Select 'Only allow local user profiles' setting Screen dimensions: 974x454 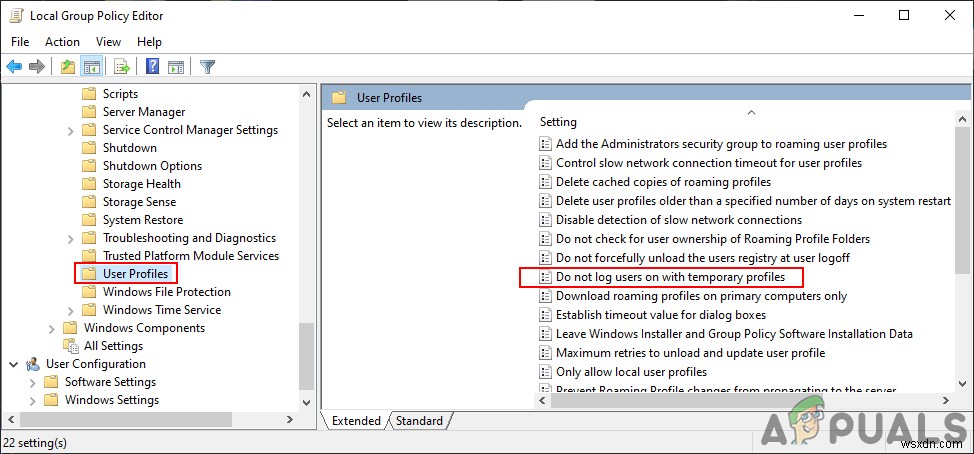click(x=631, y=372)
